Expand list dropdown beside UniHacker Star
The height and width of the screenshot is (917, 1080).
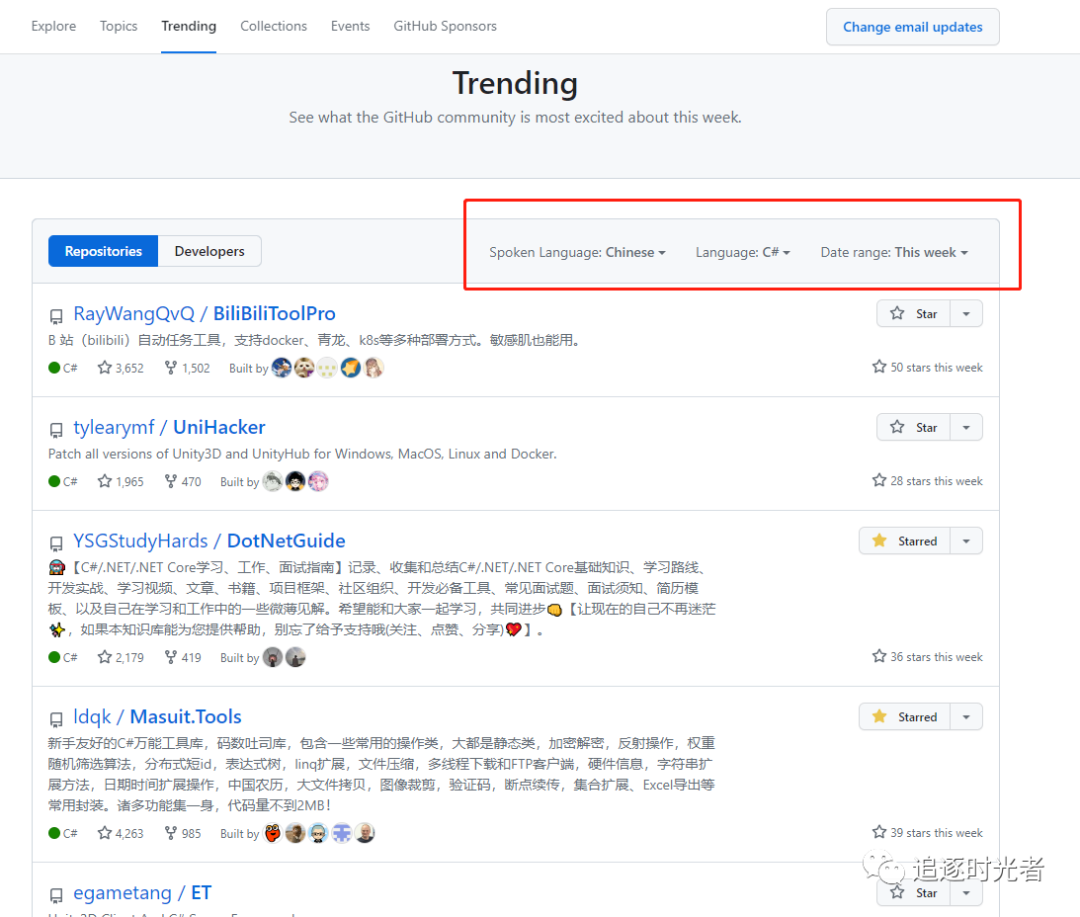coord(966,427)
